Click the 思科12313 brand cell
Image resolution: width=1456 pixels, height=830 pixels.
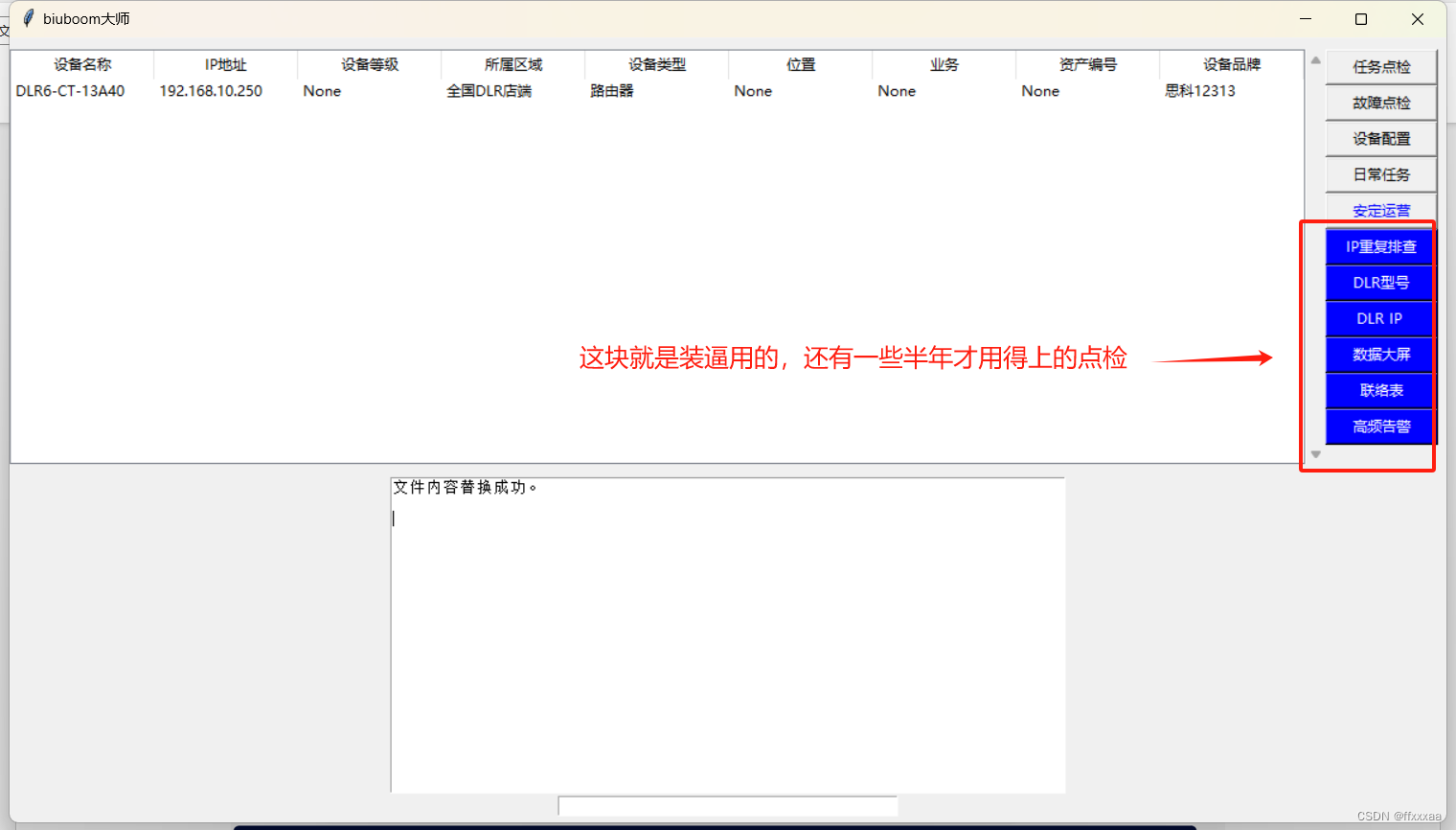[1200, 91]
